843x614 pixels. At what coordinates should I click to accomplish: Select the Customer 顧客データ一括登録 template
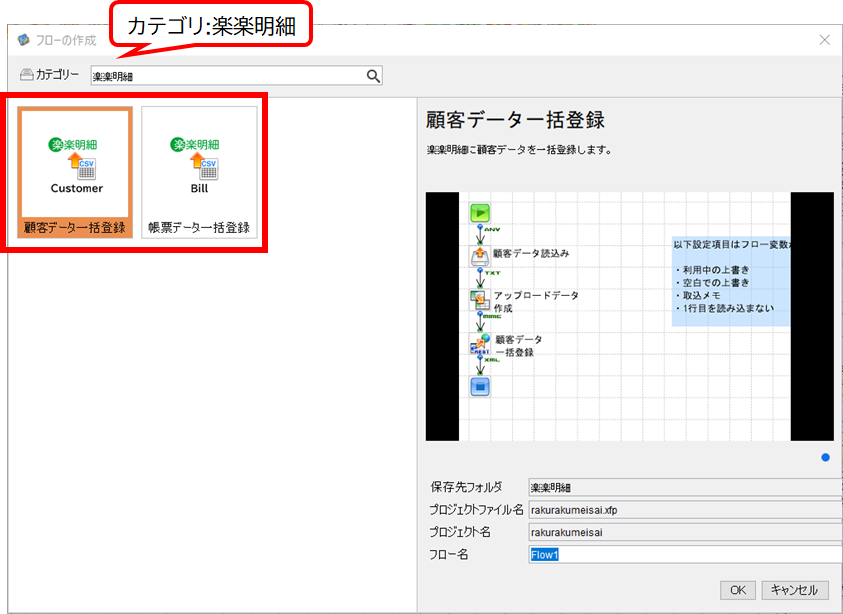[75, 172]
